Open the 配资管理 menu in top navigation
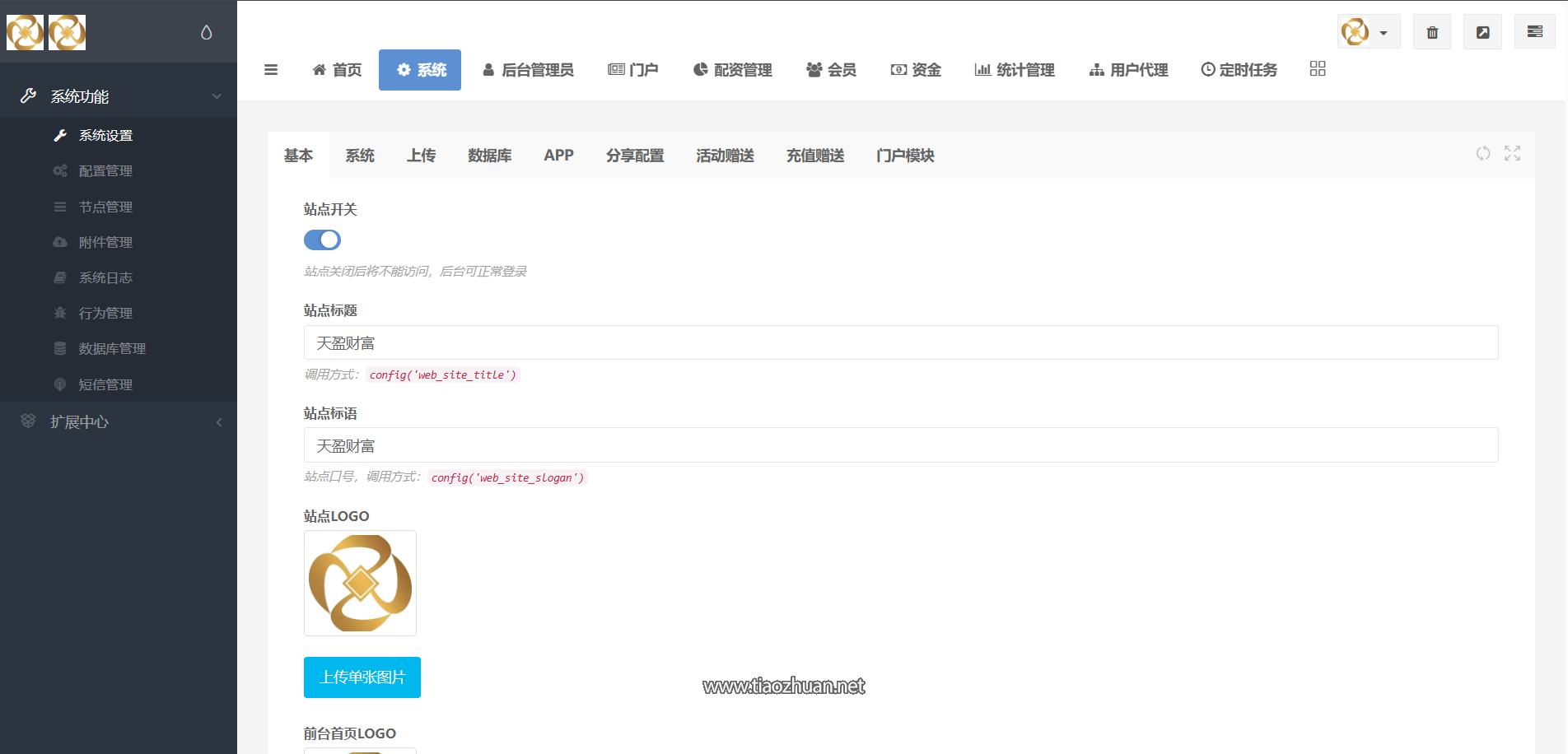The image size is (1568, 754). pos(732,70)
